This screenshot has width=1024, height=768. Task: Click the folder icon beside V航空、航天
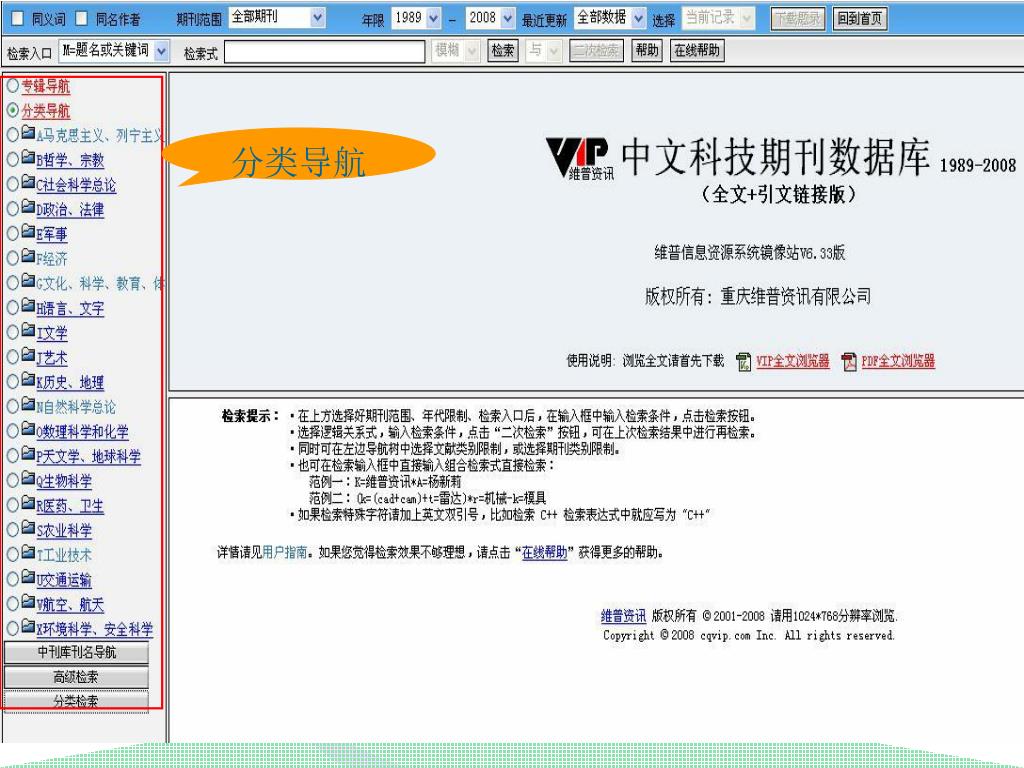pos(28,602)
